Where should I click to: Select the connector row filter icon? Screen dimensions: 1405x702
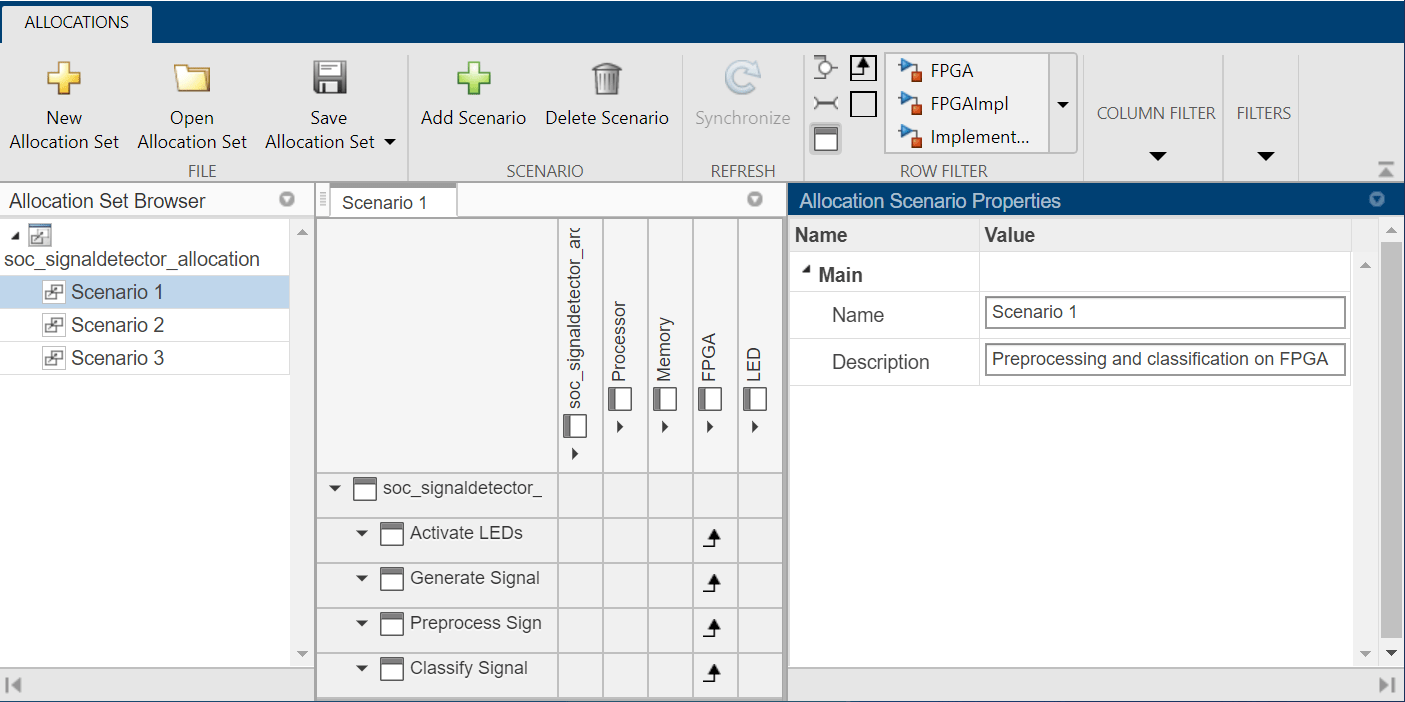click(x=825, y=103)
